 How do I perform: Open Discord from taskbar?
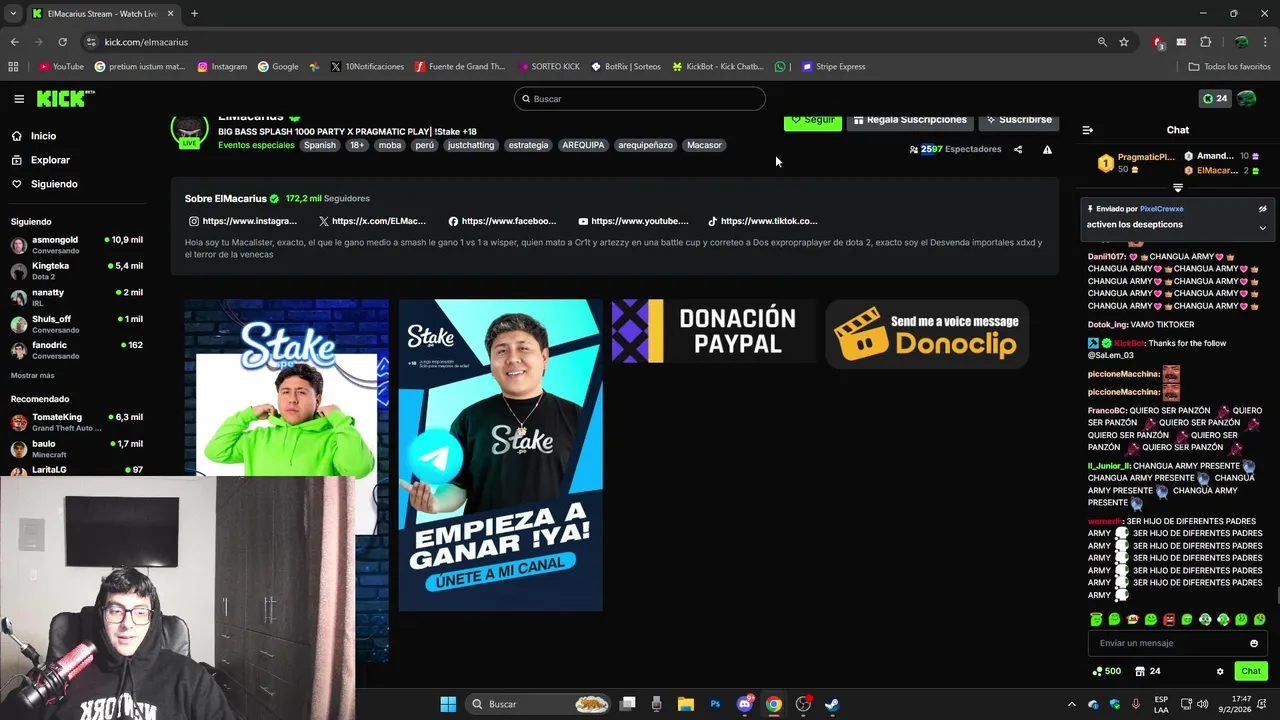(745, 704)
